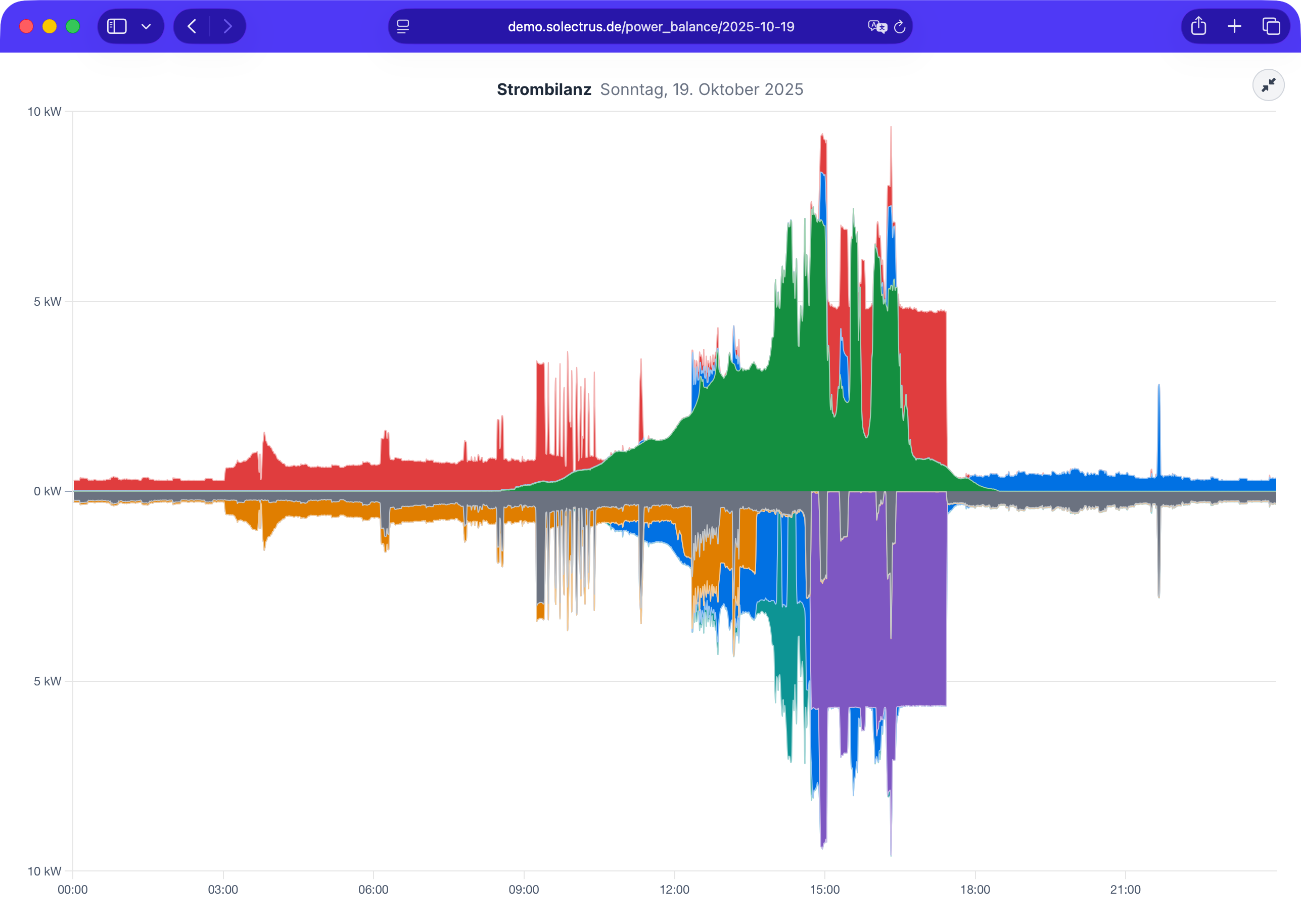Open the reader view page menu icon
Image resolution: width=1301 pixels, height=924 pixels.
point(403,27)
